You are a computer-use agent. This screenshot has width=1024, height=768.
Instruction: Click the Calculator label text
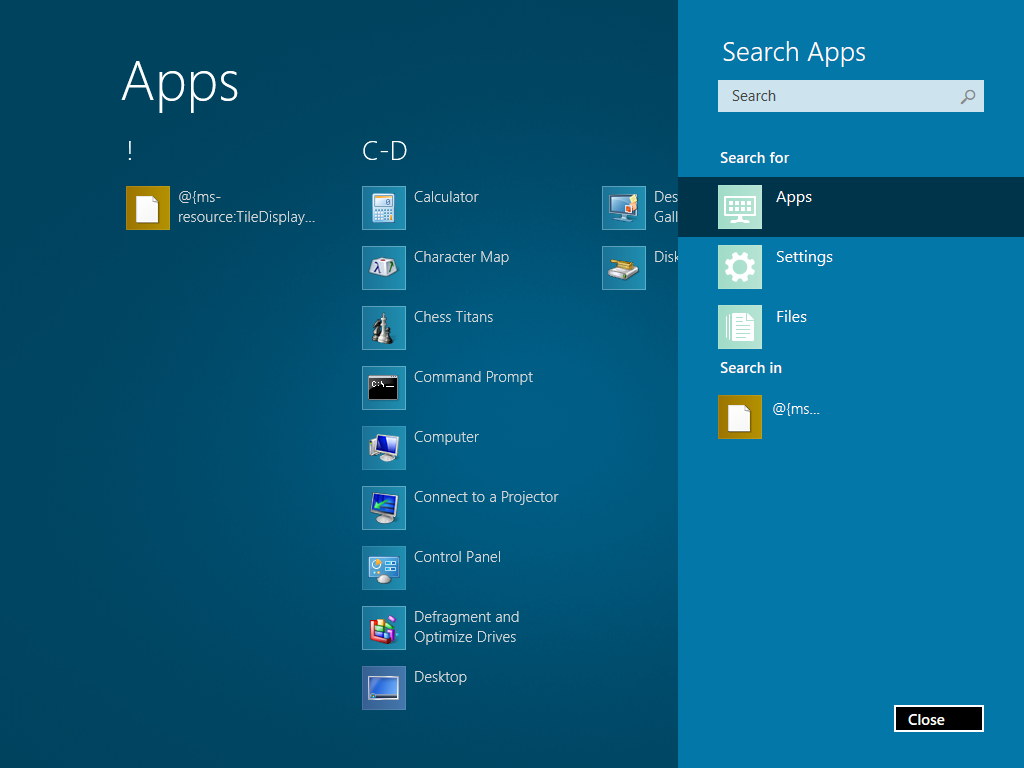click(x=446, y=197)
